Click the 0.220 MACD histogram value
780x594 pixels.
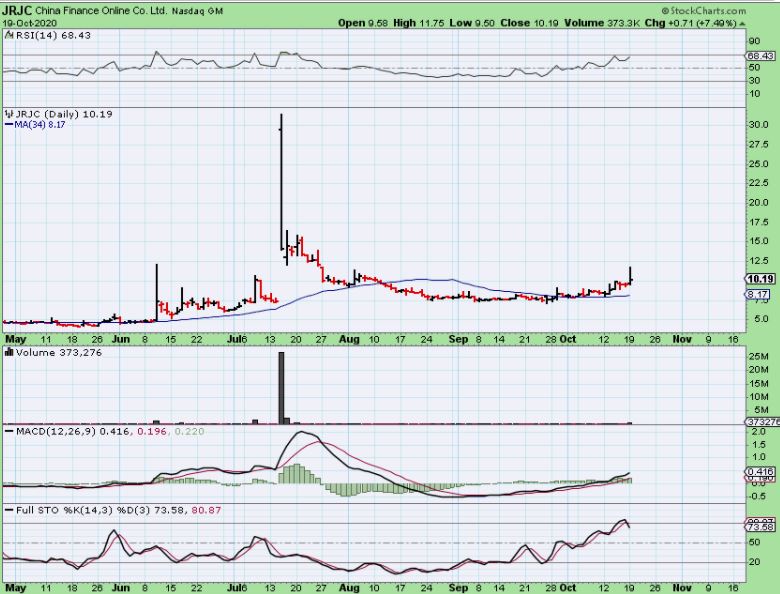(189, 431)
